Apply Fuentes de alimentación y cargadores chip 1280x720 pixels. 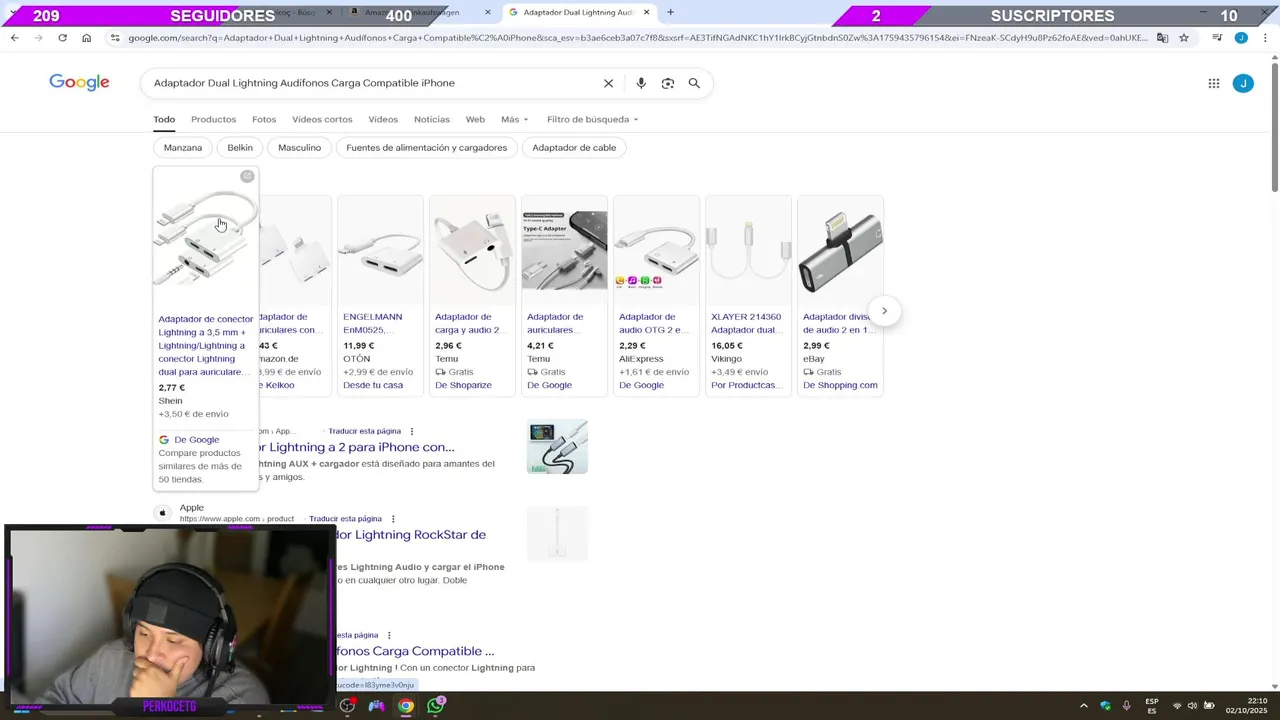[x=427, y=147]
